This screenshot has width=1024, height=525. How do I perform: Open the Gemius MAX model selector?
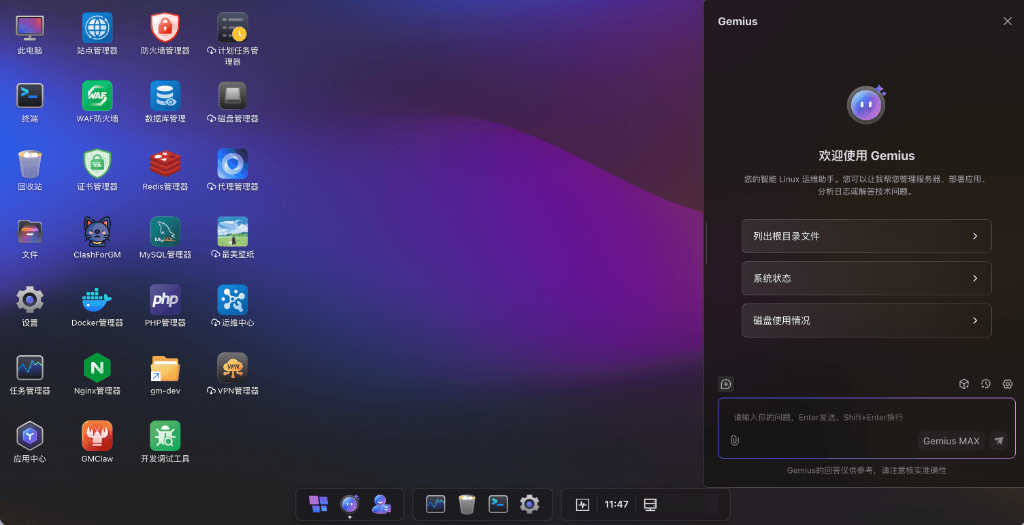click(951, 441)
